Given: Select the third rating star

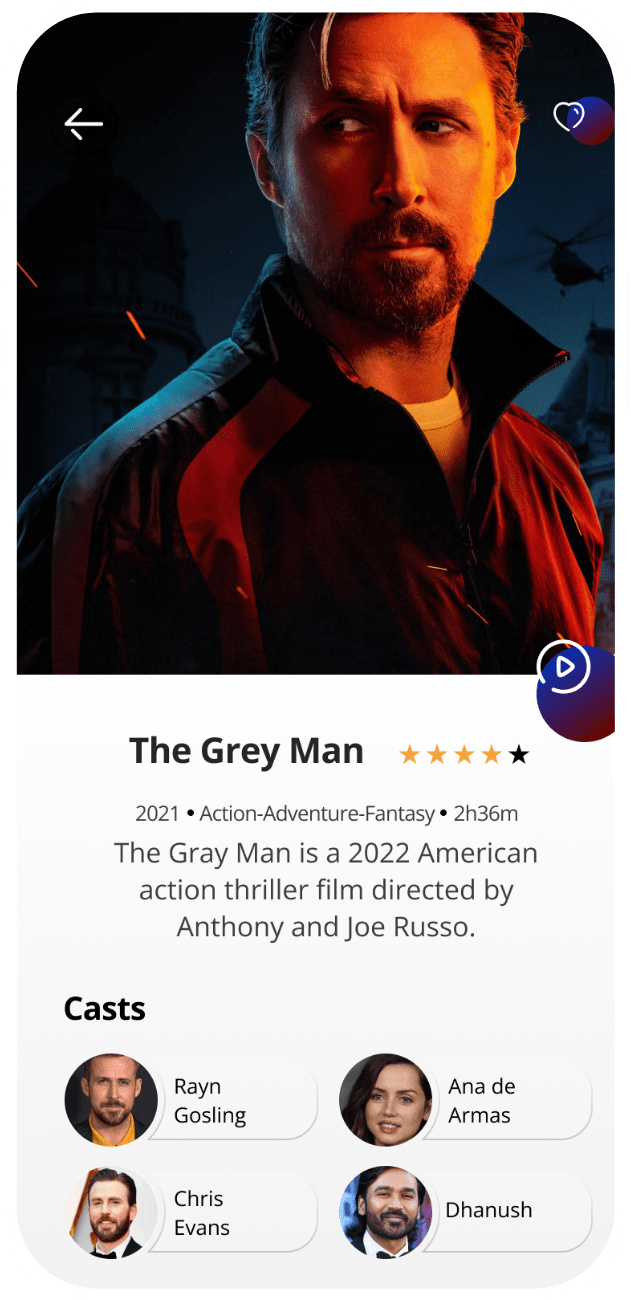Looking at the screenshot, I should point(464,755).
